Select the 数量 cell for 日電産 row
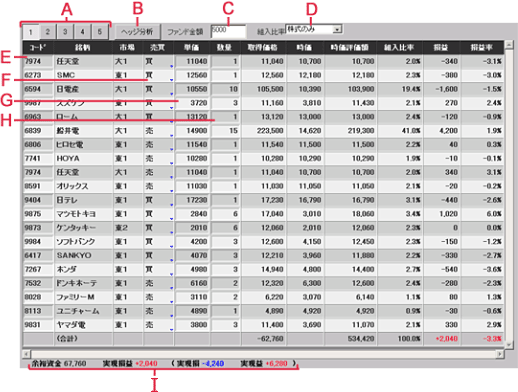This screenshot has height=392, width=518. pyautogui.click(x=225, y=89)
